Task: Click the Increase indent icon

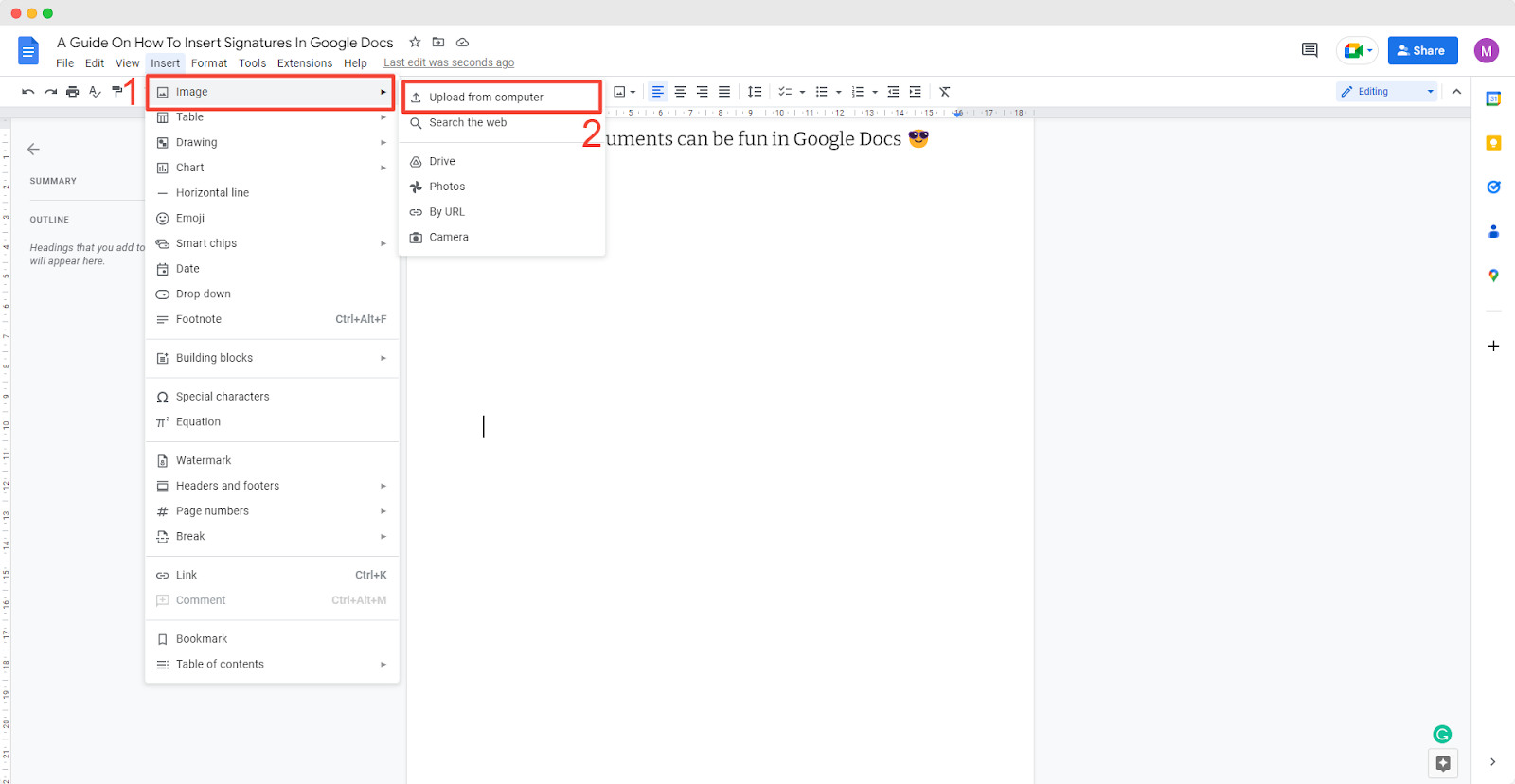Action: pos(915,92)
